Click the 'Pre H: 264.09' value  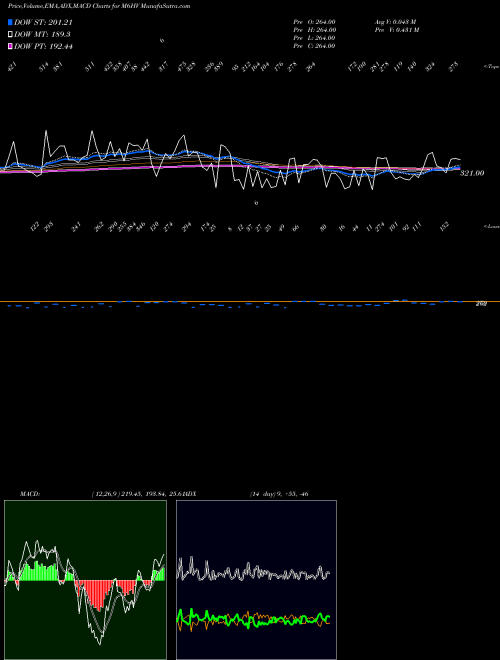pos(314,30)
